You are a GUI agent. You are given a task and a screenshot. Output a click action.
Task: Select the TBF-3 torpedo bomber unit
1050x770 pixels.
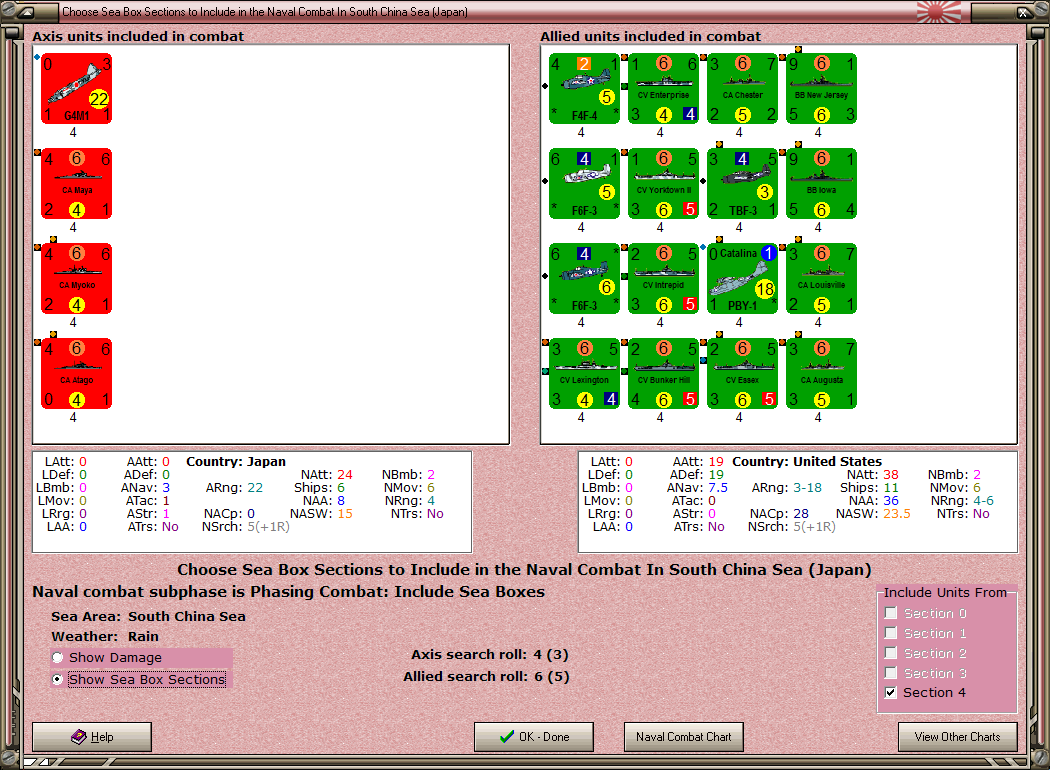click(x=743, y=184)
